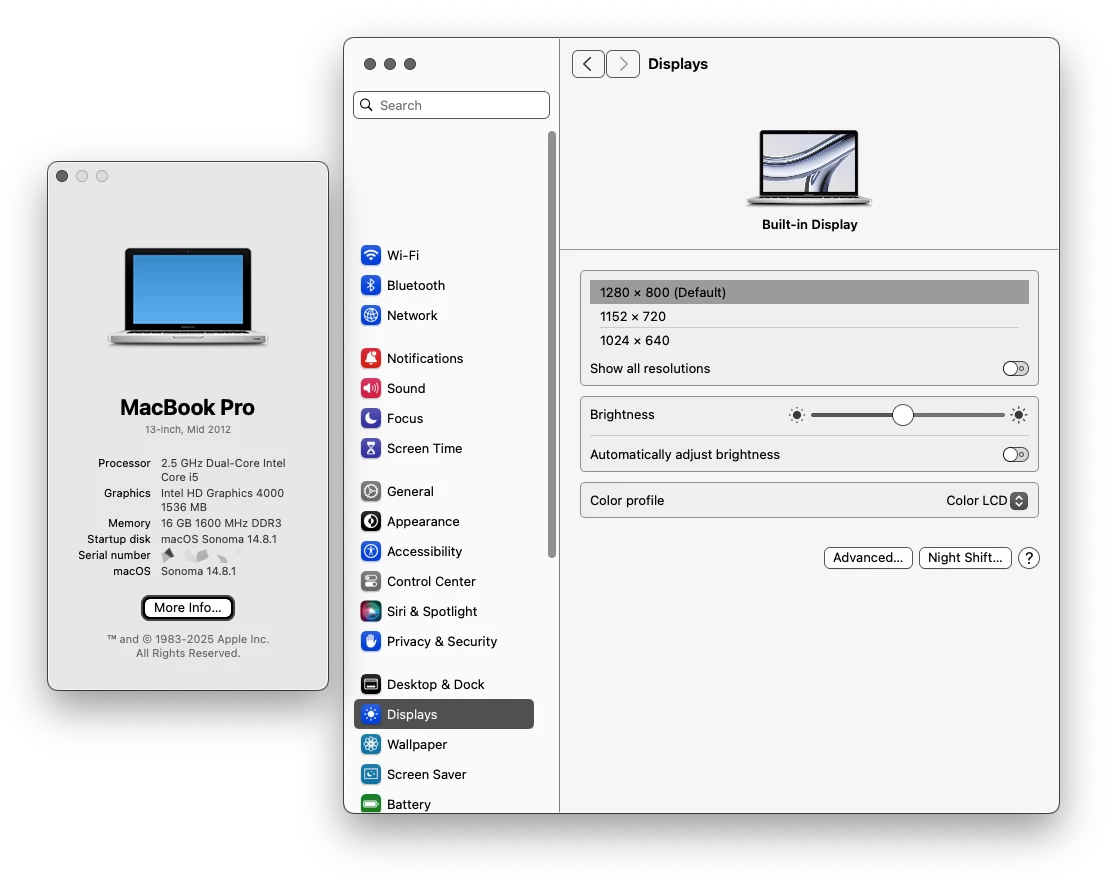Click the Privacy & Security hand icon
1115x887 pixels.
pyautogui.click(x=370, y=640)
